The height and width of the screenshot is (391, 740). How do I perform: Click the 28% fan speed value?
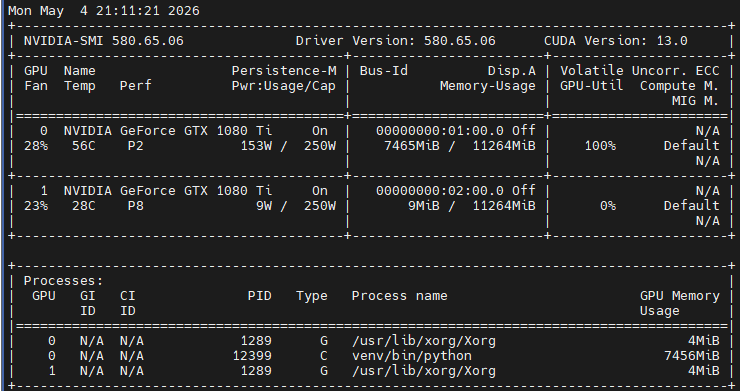[36, 146]
